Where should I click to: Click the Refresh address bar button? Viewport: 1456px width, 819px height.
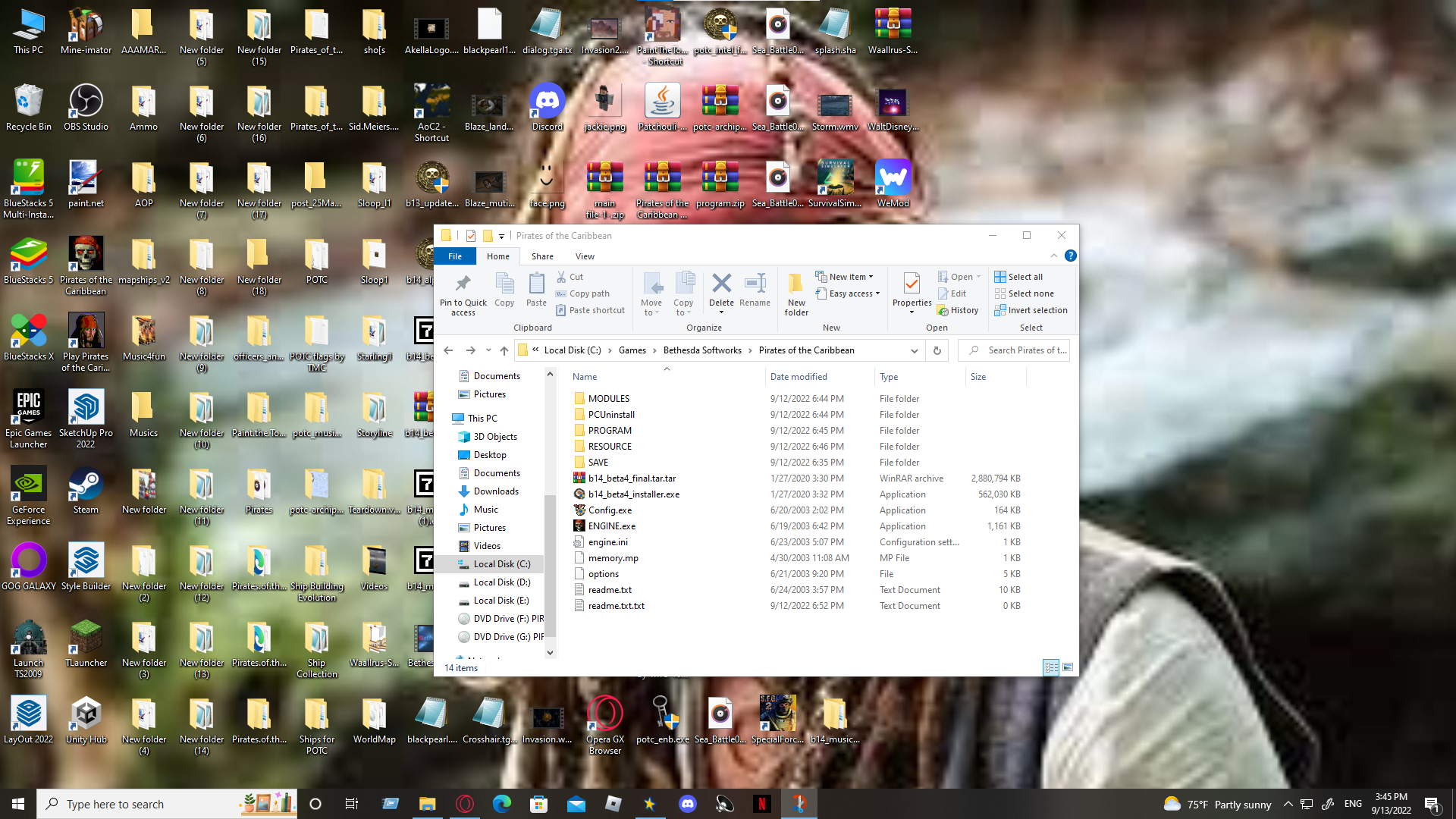tap(937, 350)
